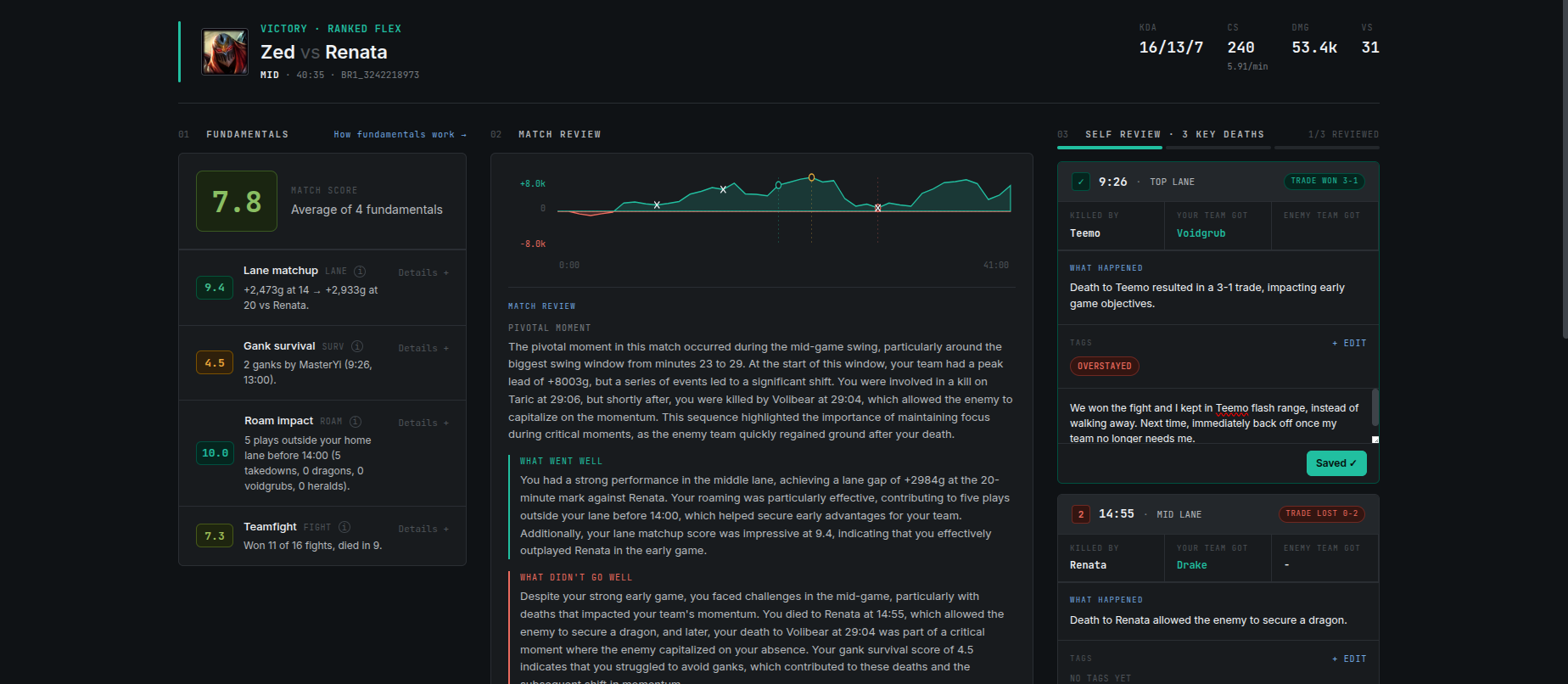The image size is (1568, 684).
Task: Click the 53.4k DMG stat
Action: [1314, 48]
